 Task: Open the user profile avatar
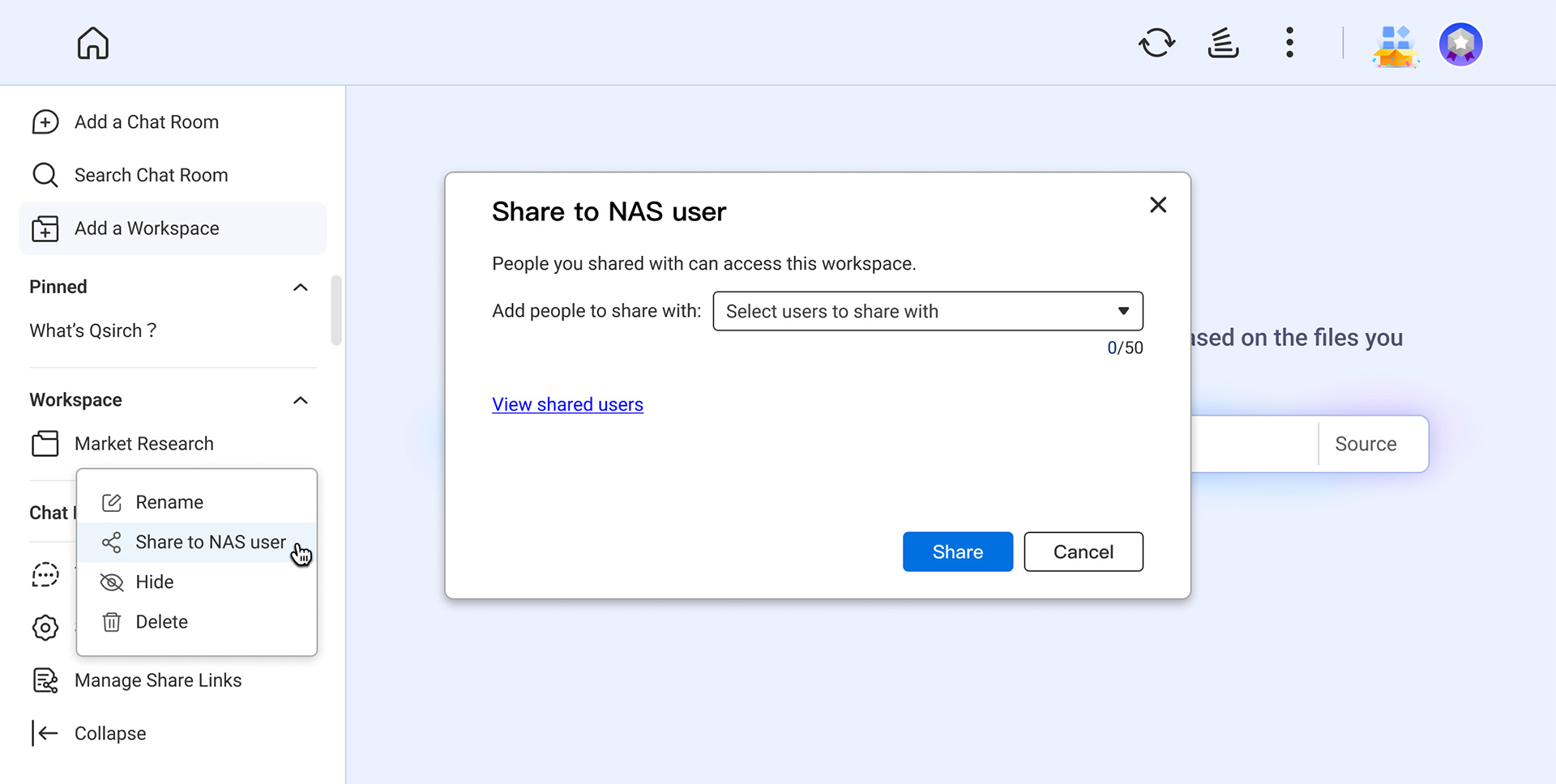1460,44
